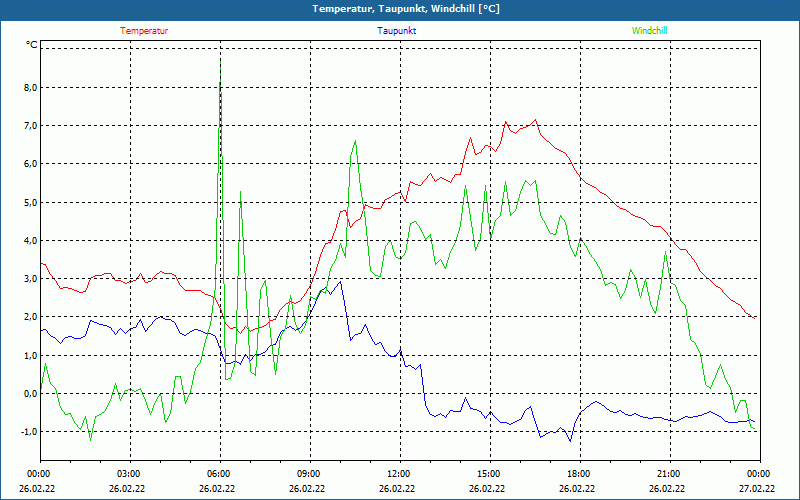Viewport: 800px width, 500px height.
Task: Click the 1,0 y-axis value
Action: [x=31, y=356]
